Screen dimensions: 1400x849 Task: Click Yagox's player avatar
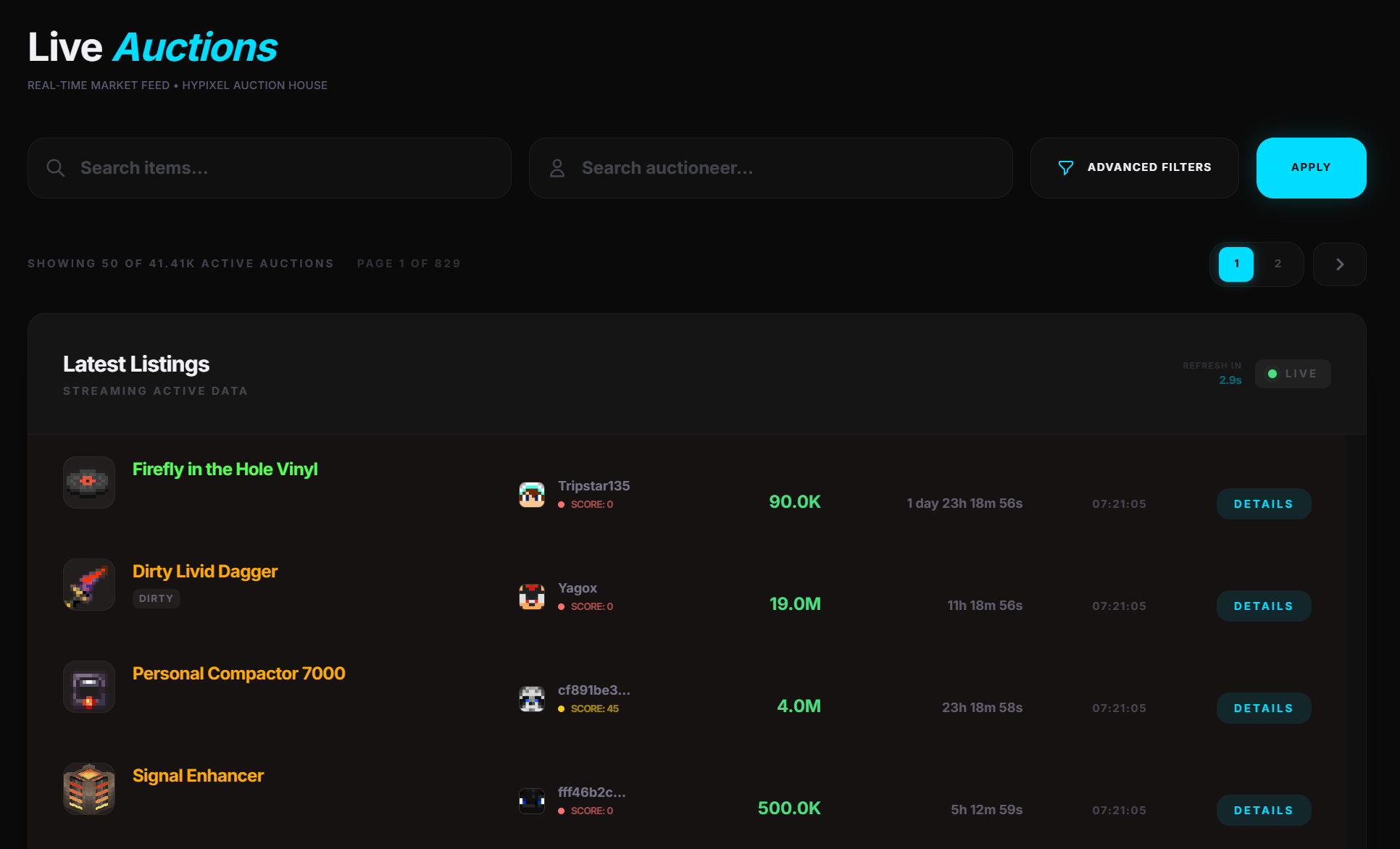click(x=532, y=597)
